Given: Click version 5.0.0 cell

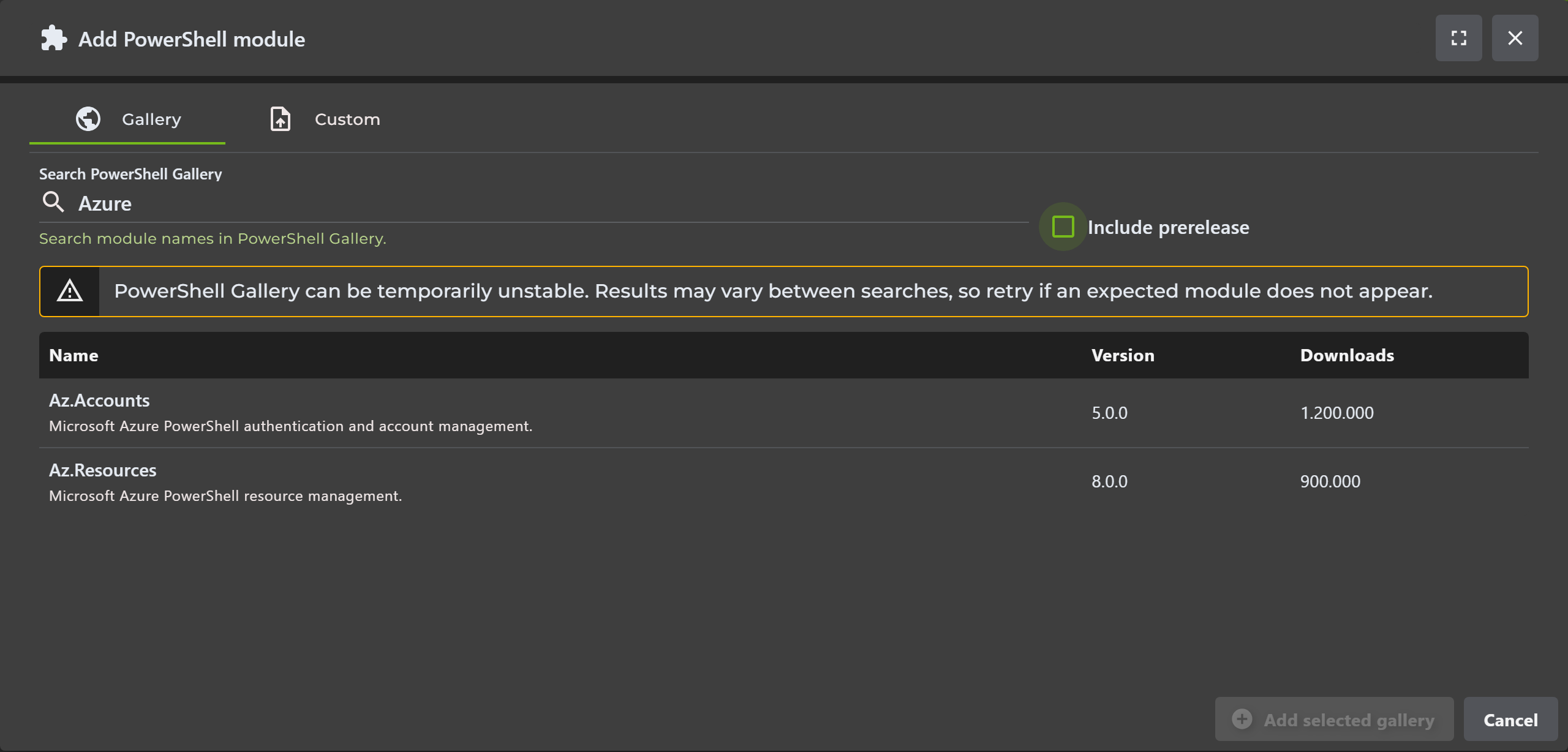Looking at the screenshot, I should click(x=1109, y=413).
